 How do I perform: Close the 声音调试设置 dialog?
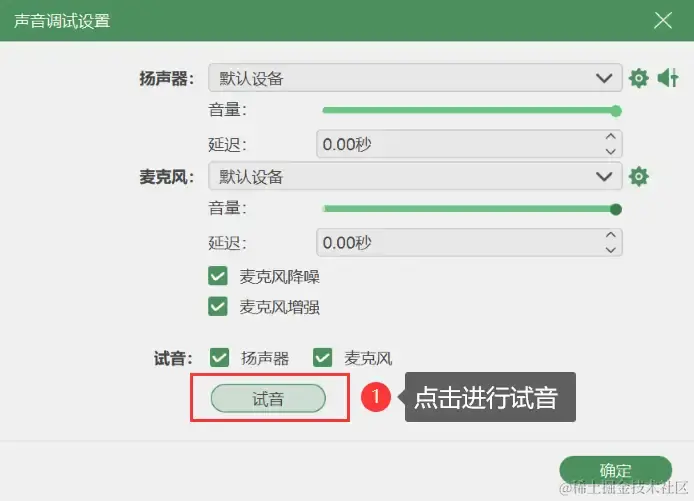tap(663, 20)
